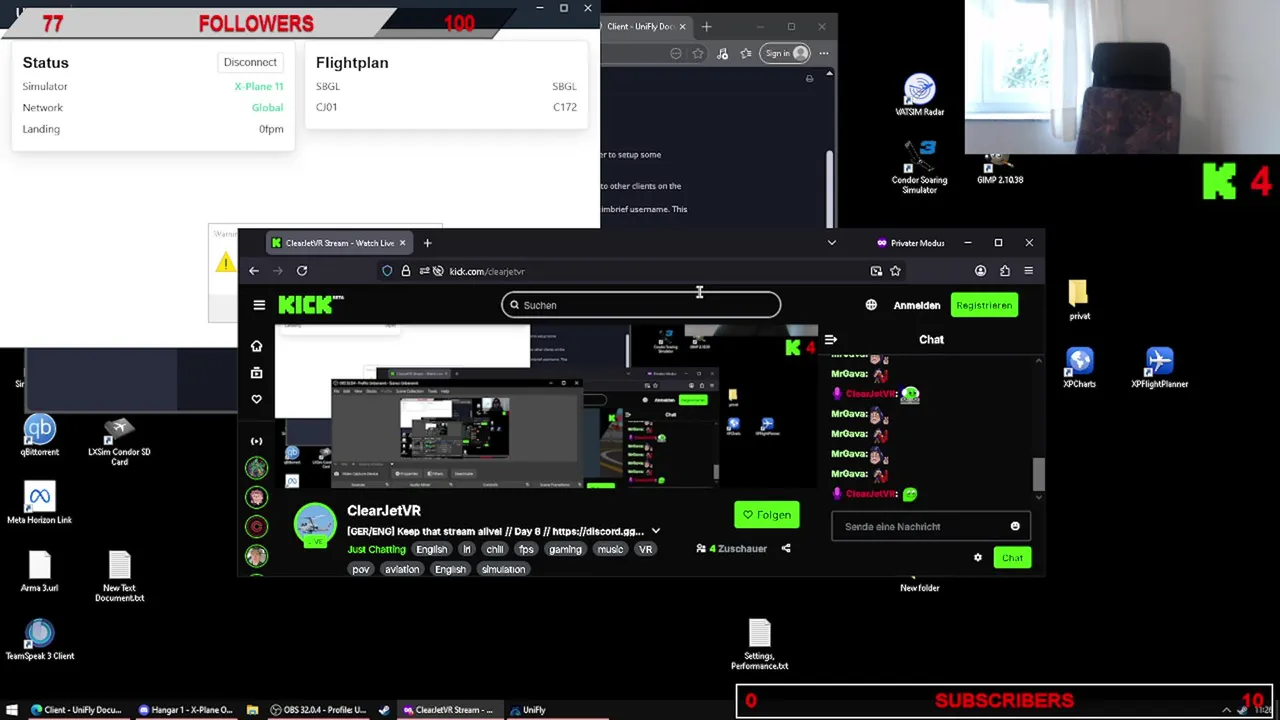The image size is (1280, 720).
Task: Click the stream video player thumbnail
Action: point(545,407)
